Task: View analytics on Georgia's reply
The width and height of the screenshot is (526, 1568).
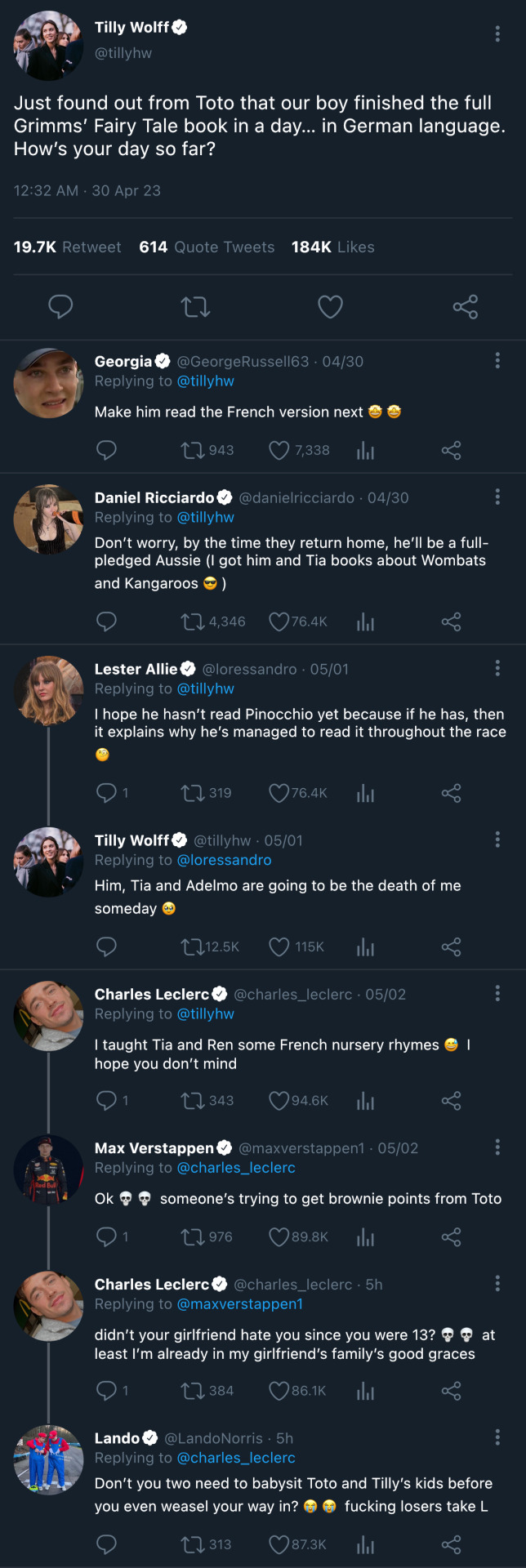Action: pyautogui.click(x=365, y=451)
